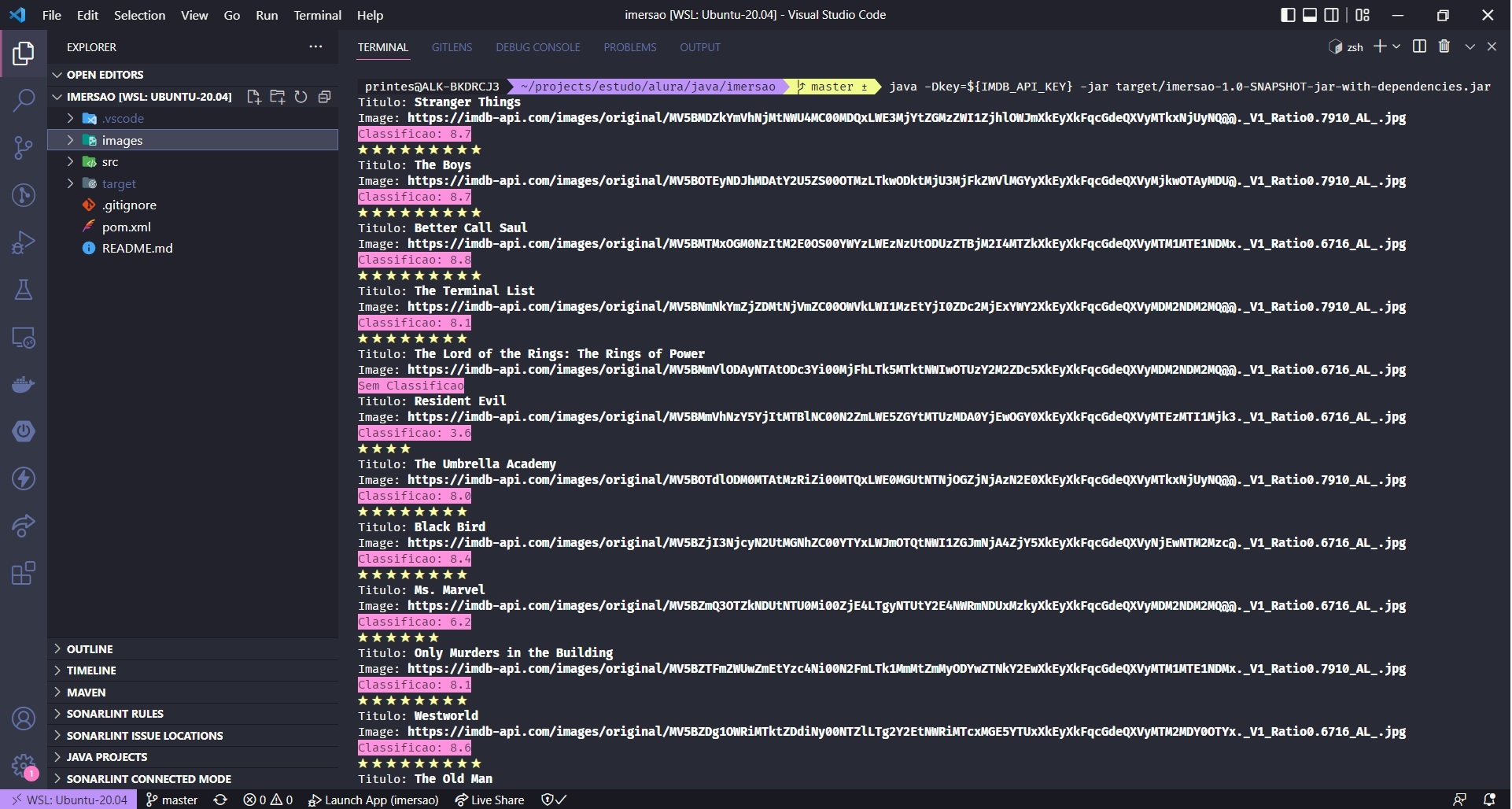The height and width of the screenshot is (809, 1512).
Task: Toggle the secondary side bar layout button
Action: coord(1331,15)
